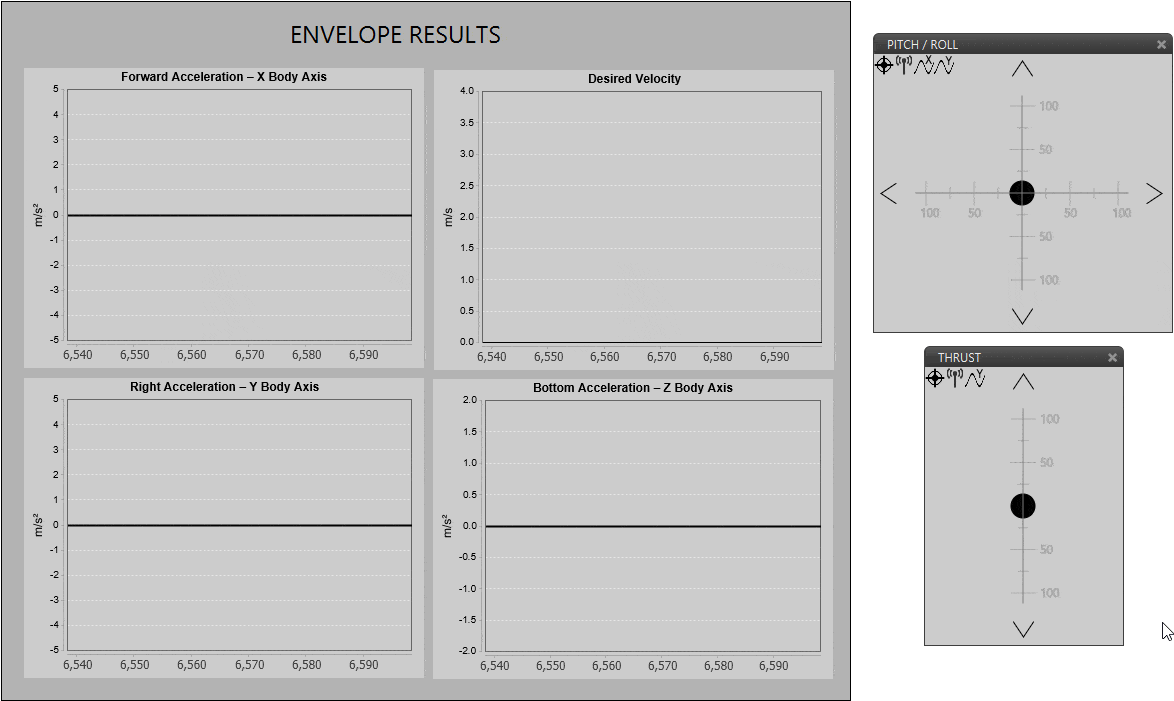Close the Thrust panel
This screenshot has width=1174, height=701.
tap(1112, 357)
